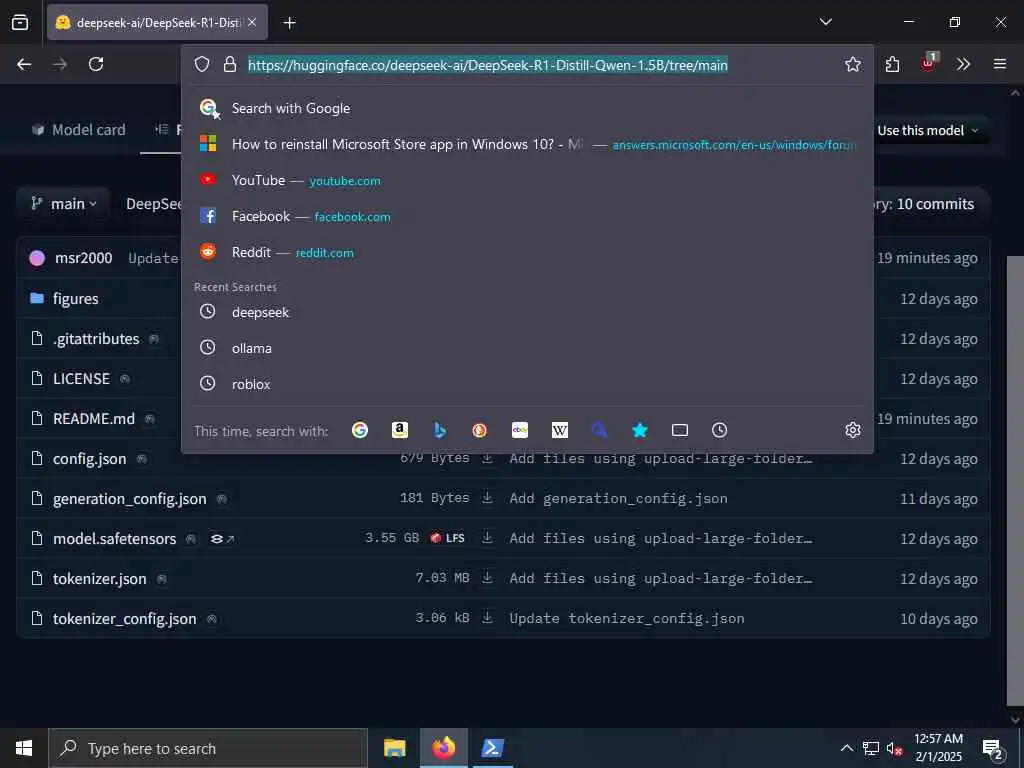1024x768 pixels.
Task: Open the uBlock Origin extension icon
Action: [929, 62]
